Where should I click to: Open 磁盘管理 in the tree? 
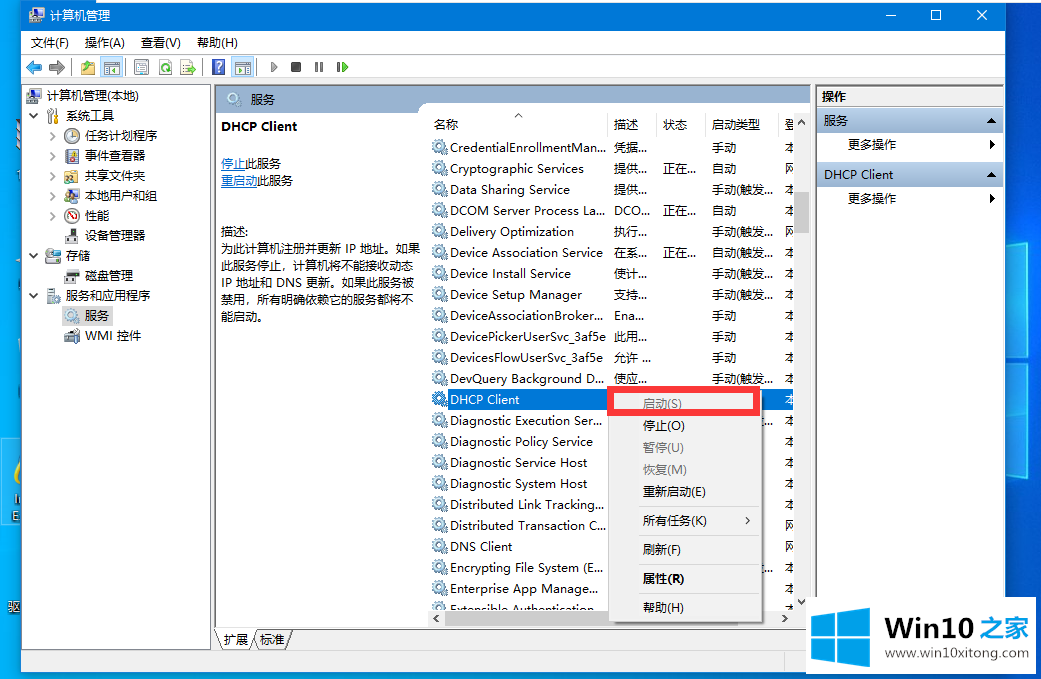pos(109,275)
